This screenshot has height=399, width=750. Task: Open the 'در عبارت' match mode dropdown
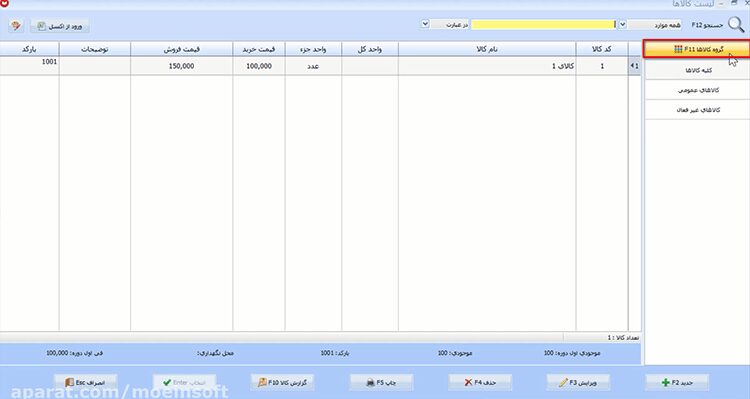(x=425, y=24)
